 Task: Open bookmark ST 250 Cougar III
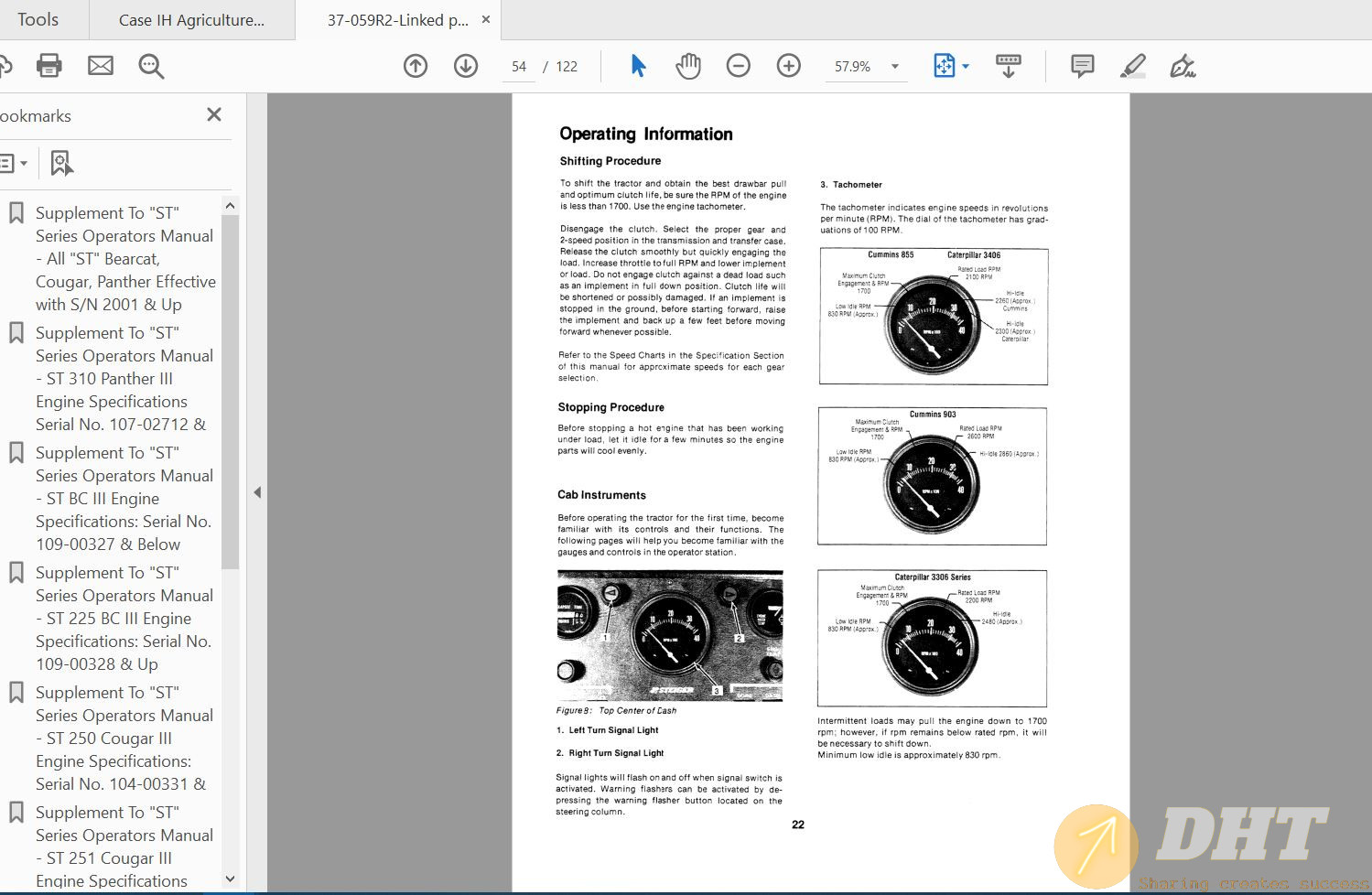pos(125,739)
